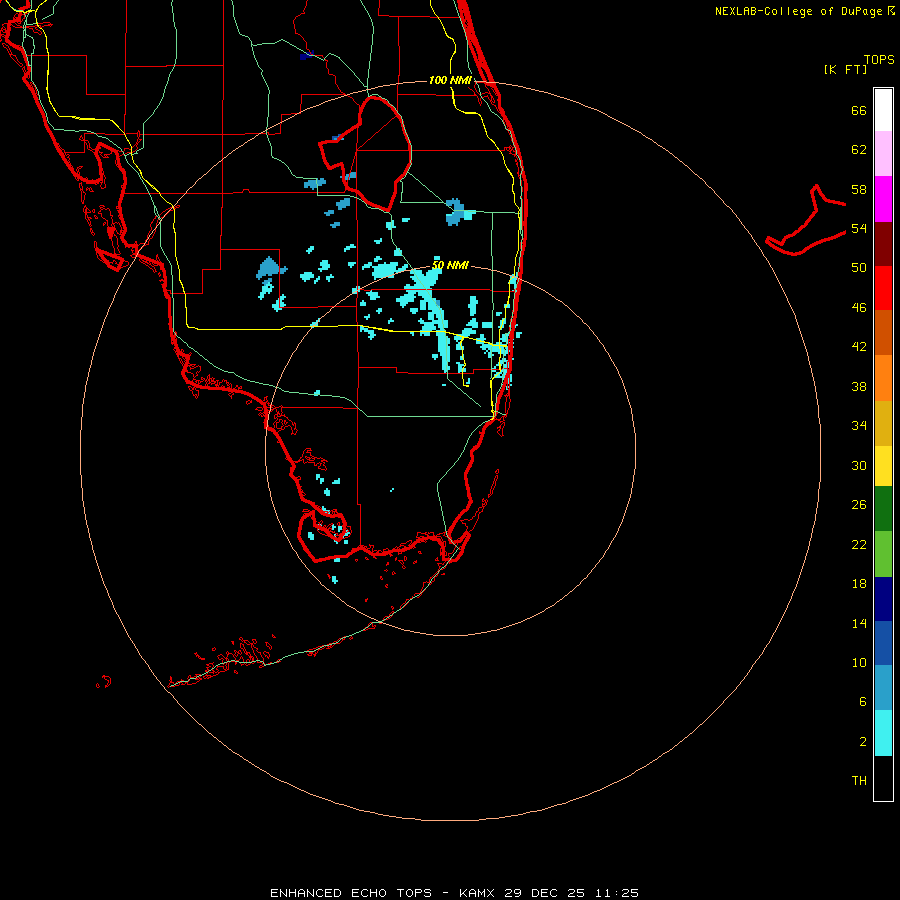Select the navy 22 kft band

click(x=883, y=599)
